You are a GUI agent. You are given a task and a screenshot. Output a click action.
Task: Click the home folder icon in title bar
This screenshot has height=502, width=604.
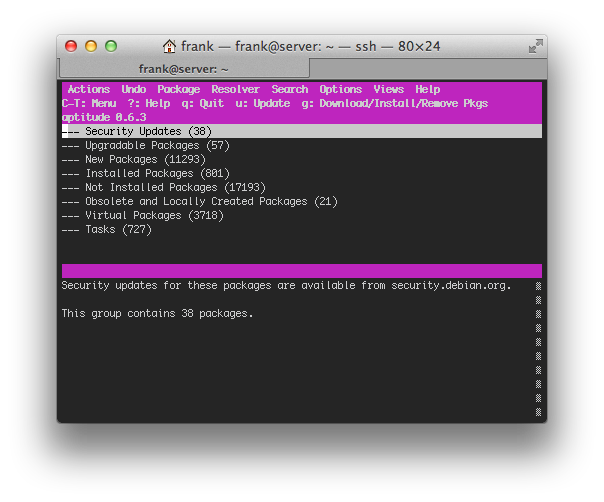169,46
